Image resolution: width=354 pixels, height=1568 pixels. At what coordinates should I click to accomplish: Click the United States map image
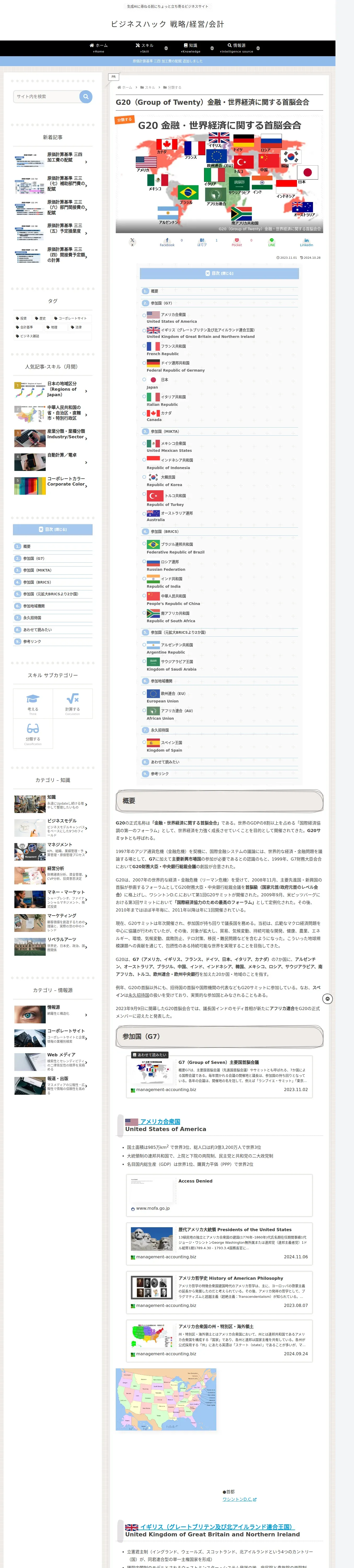pos(166,1399)
